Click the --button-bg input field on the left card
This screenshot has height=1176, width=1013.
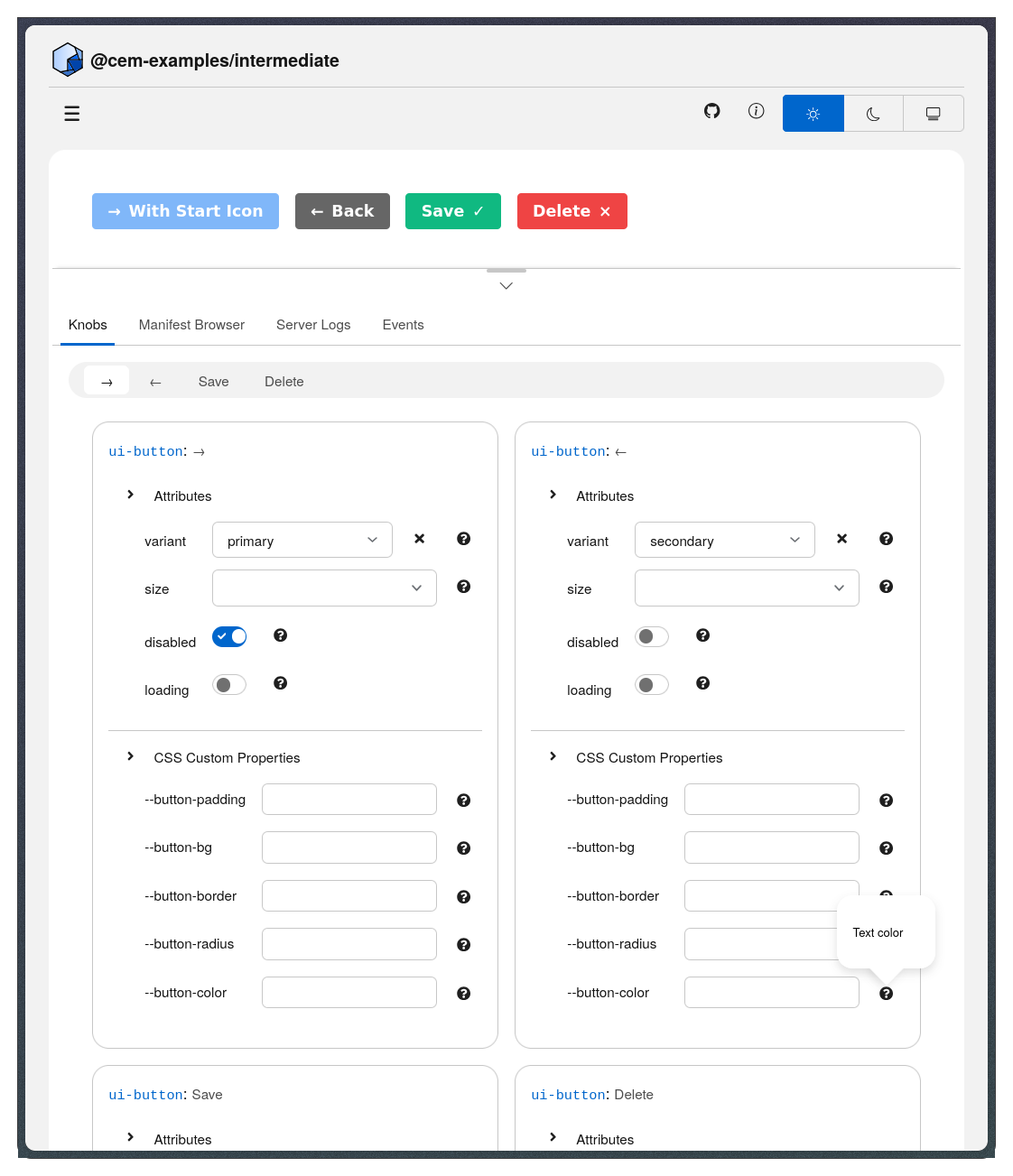[349, 847]
